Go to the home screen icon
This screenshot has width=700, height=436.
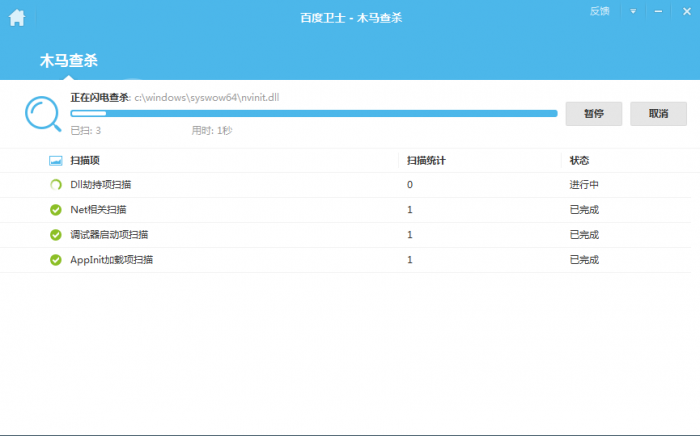[x=17, y=18]
